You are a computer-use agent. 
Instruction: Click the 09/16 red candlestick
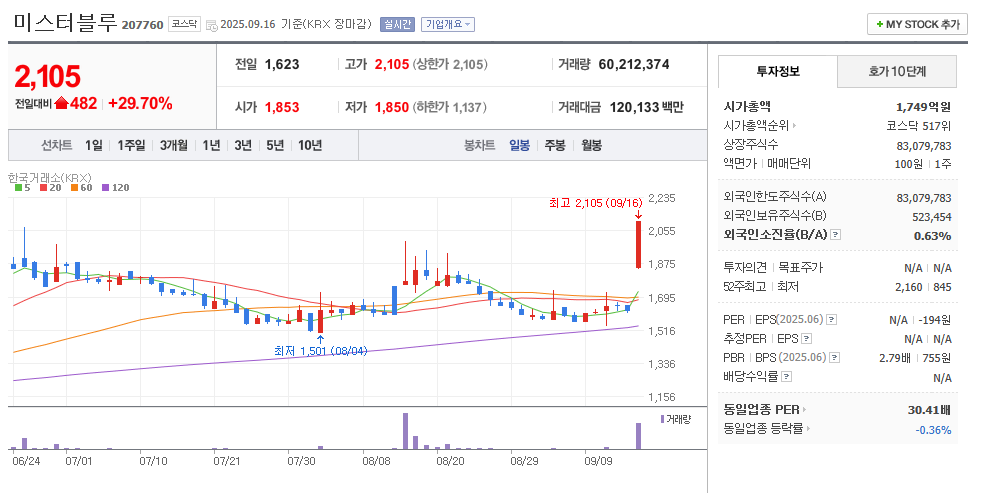pyautogui.click(x=638, y=245)
